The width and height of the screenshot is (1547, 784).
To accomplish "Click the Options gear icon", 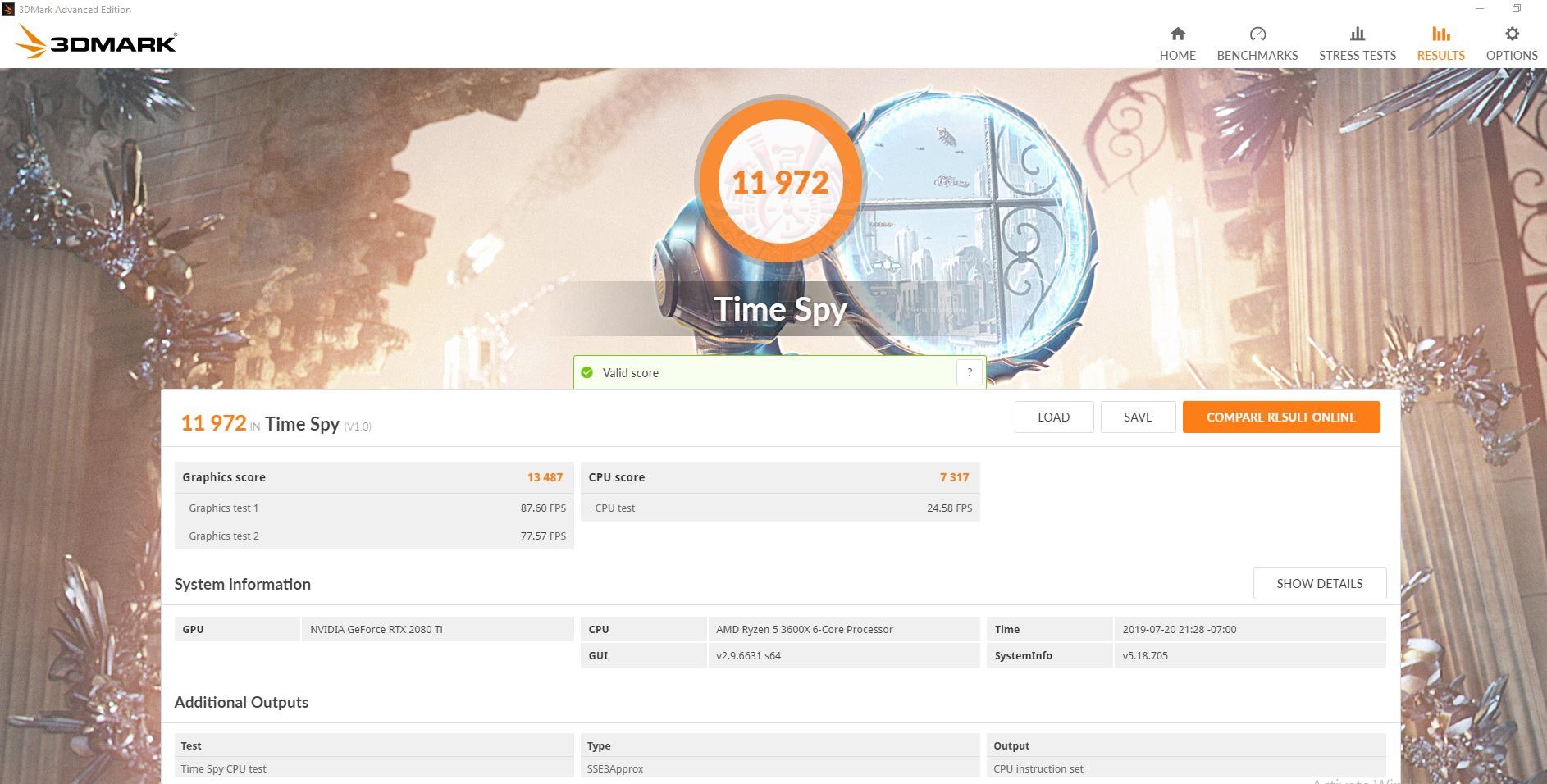I will pos(1512,34).
